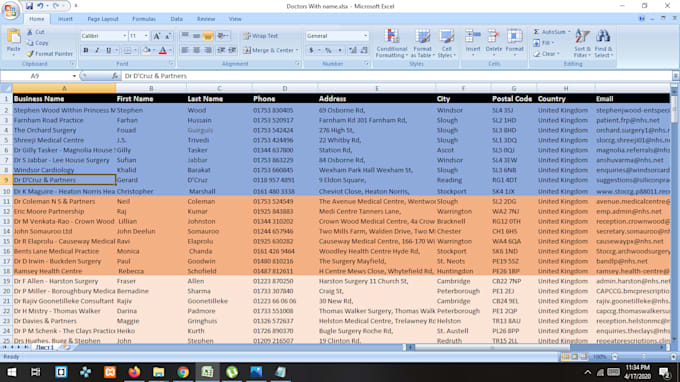The image size is (680, 382).
Task: Open Find & Select menu
Action: click(x=603, y=43)
